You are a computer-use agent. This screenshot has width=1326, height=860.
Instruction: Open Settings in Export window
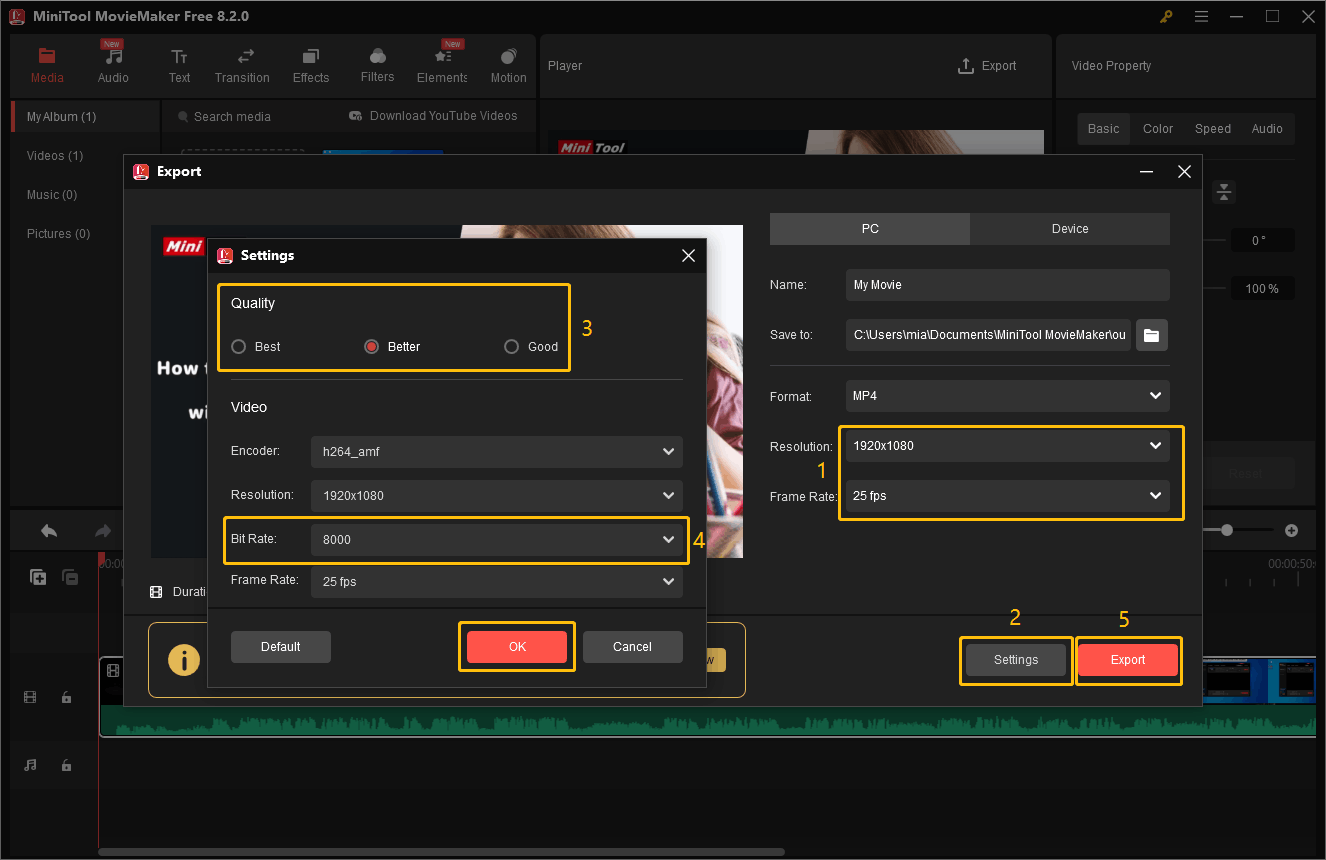click(1016, 660)
